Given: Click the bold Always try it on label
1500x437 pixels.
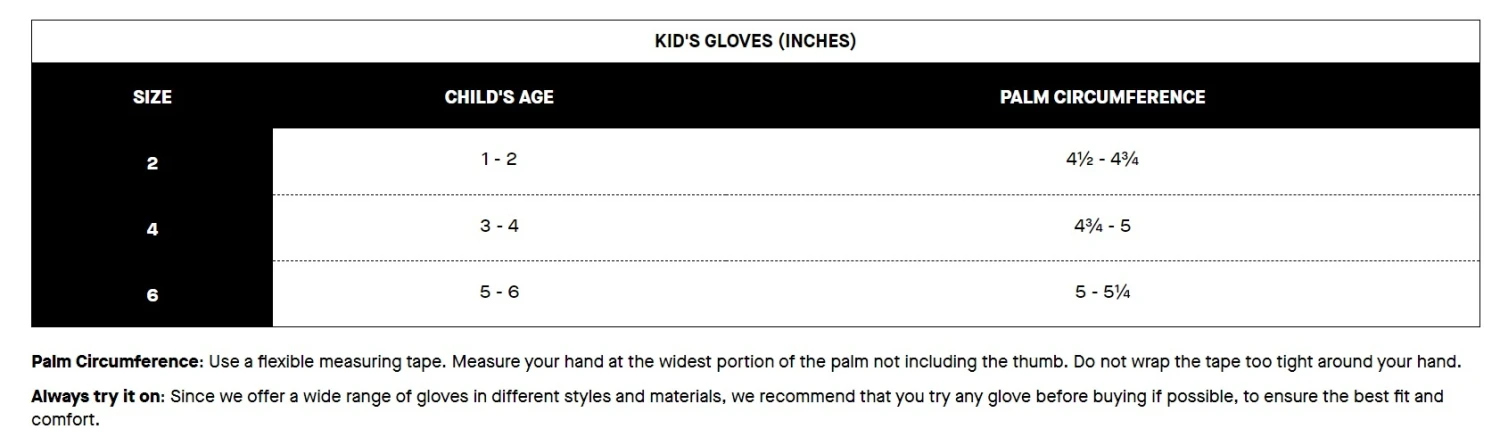Looking at the screenshot, I should pos(96,396).
